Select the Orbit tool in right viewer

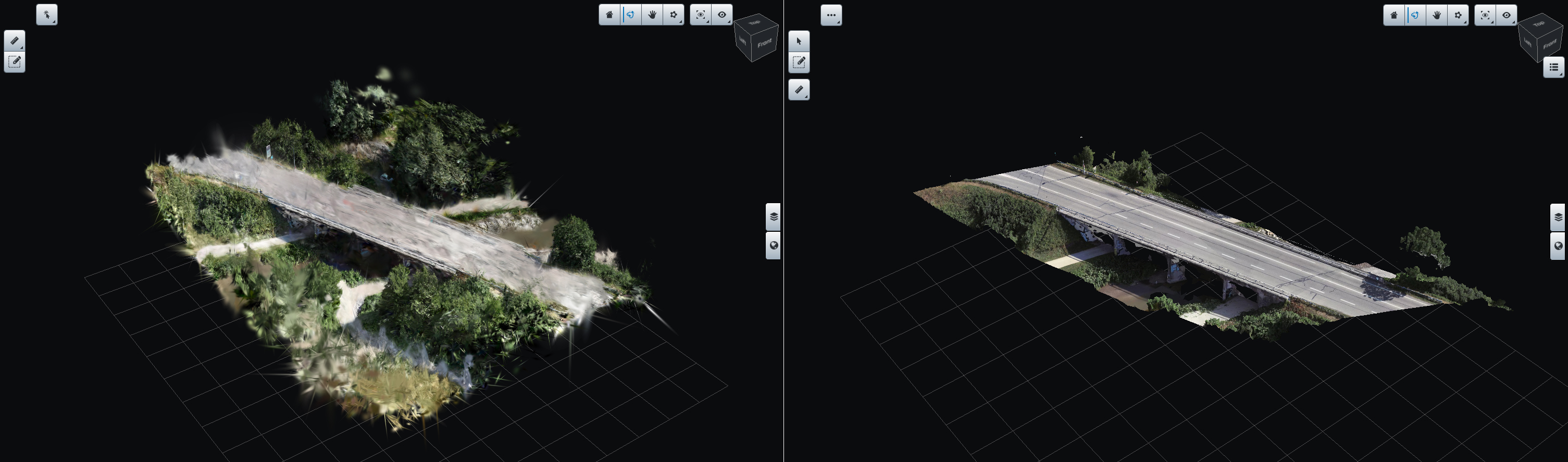(x=1415, y=15)
